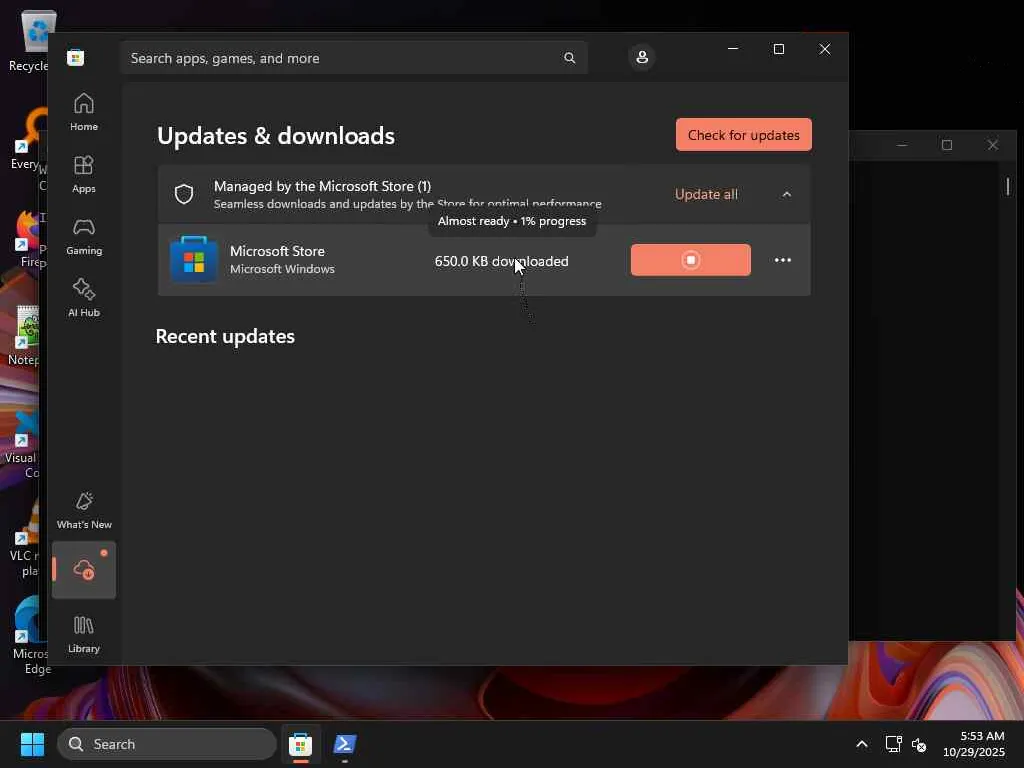Click Check for updates button

tap(743, 135)
